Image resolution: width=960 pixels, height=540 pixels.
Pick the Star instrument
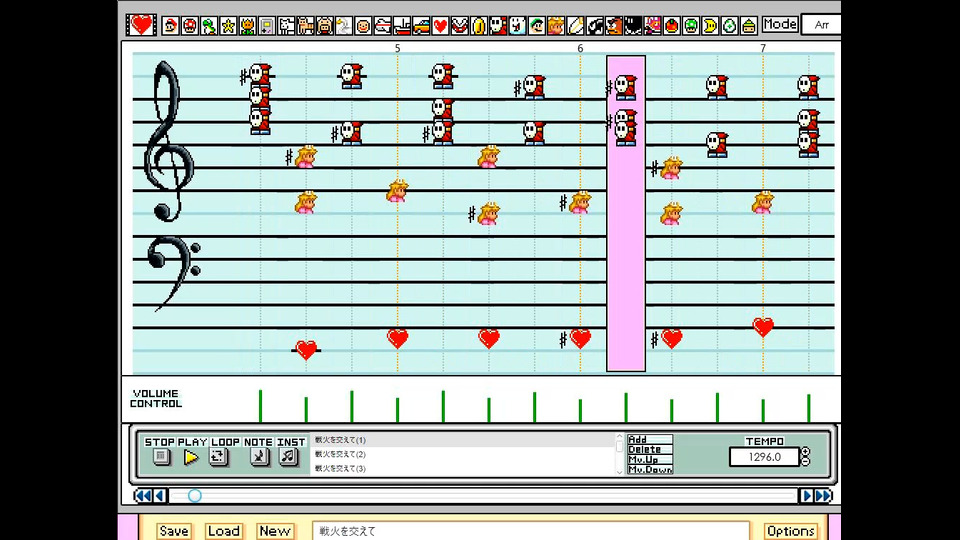click(228, 26)
